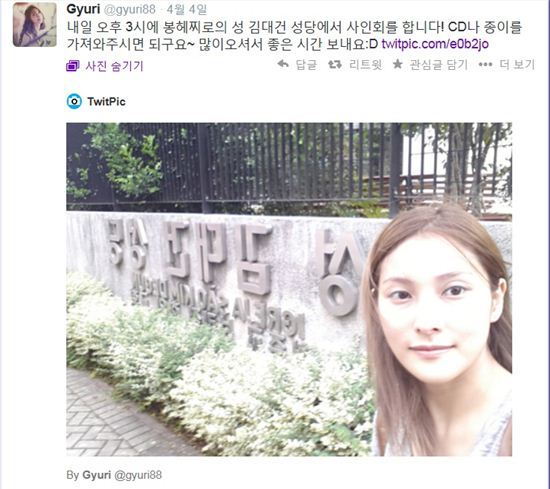Open the 4월 4일 tweet timestamp
This screenshot has width=550, height=489.
(x=187, y=9)
